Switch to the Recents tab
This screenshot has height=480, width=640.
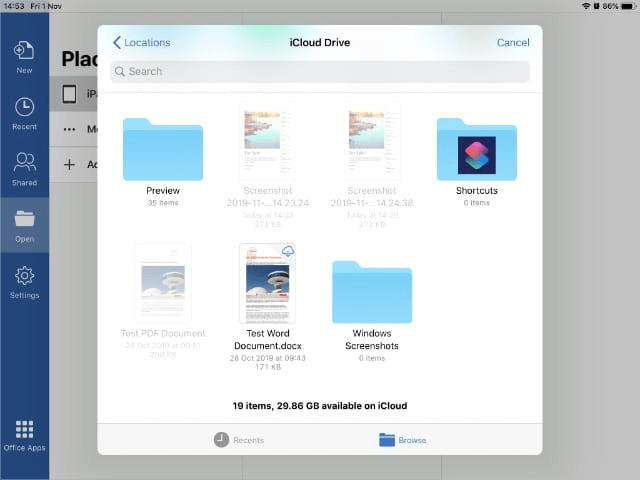click(239, 440)
